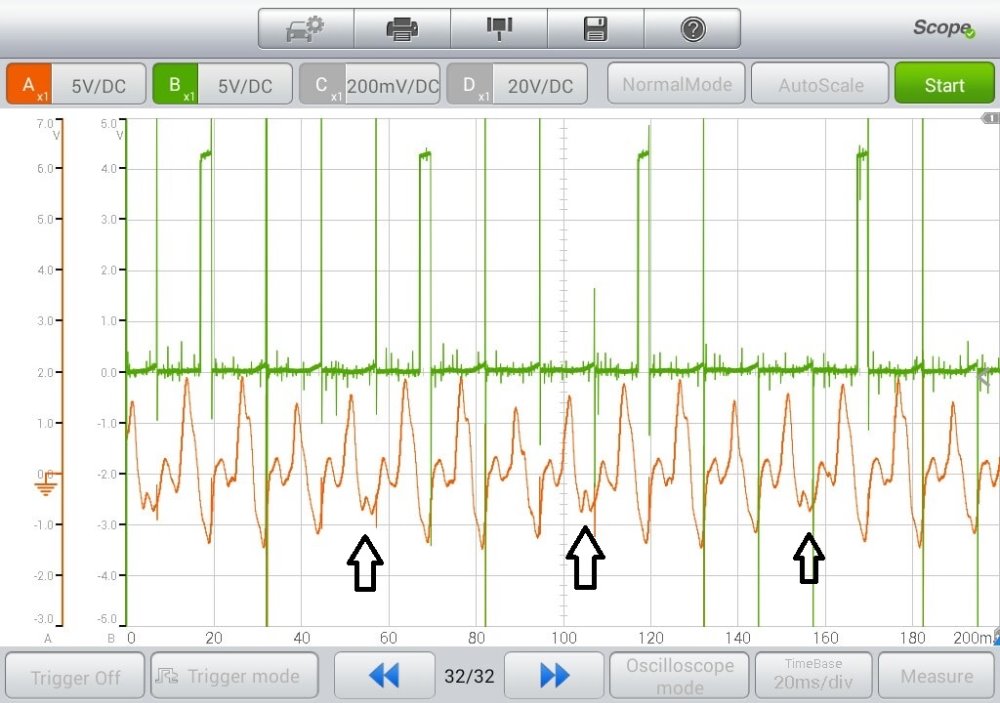1000x703 pixels.
Task: Save waveform with the floppy disk icon
Action: pyautogui.click(x=595, y=29)
